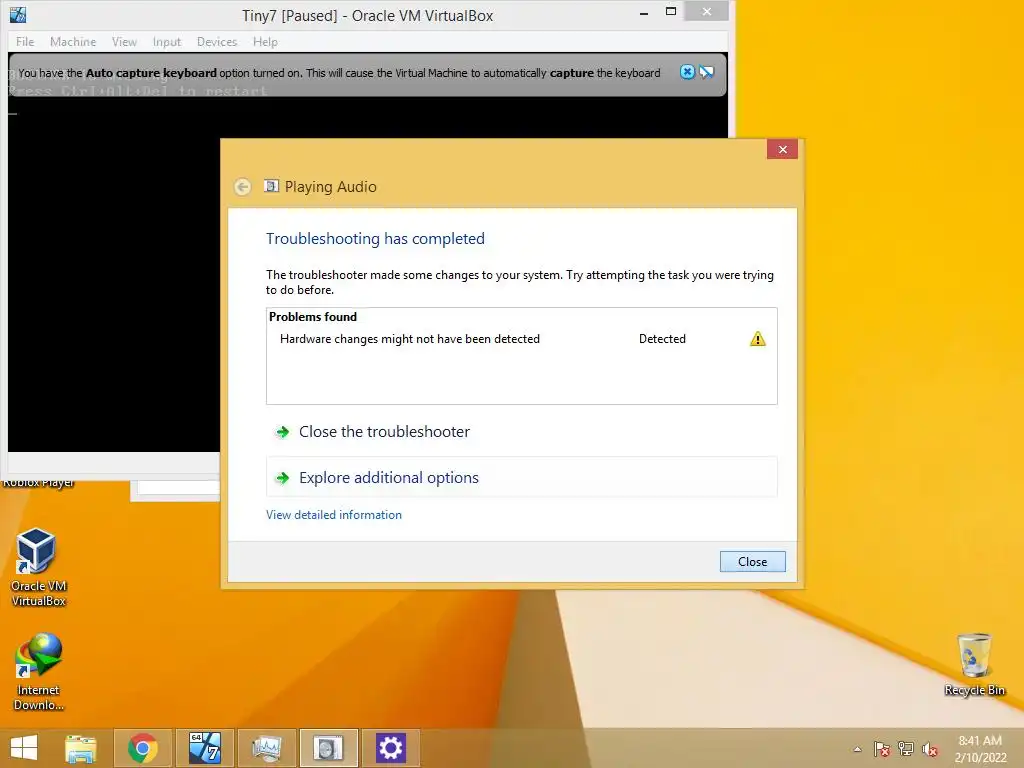
Task: Click the back arrow in Playing Audio troubleshooter
Action: pyautogui.click(x=242, y=187)
